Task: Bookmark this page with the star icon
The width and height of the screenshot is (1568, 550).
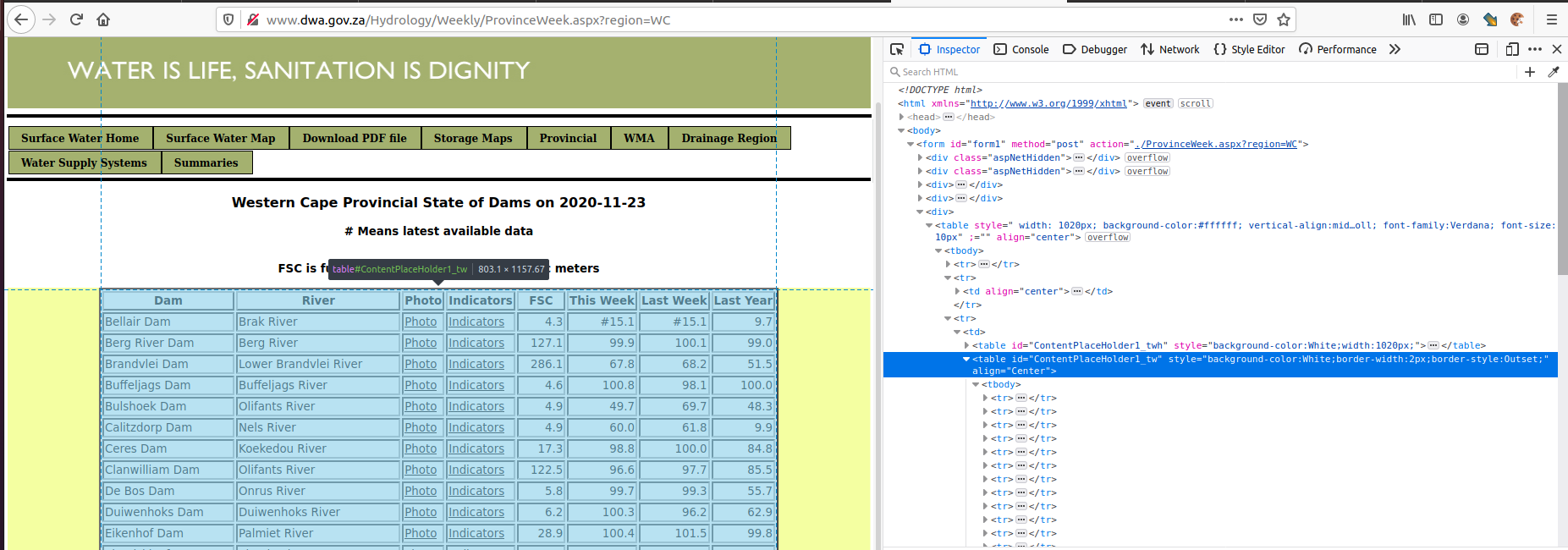Action: pyautogui.click(x=1284, y=19)
